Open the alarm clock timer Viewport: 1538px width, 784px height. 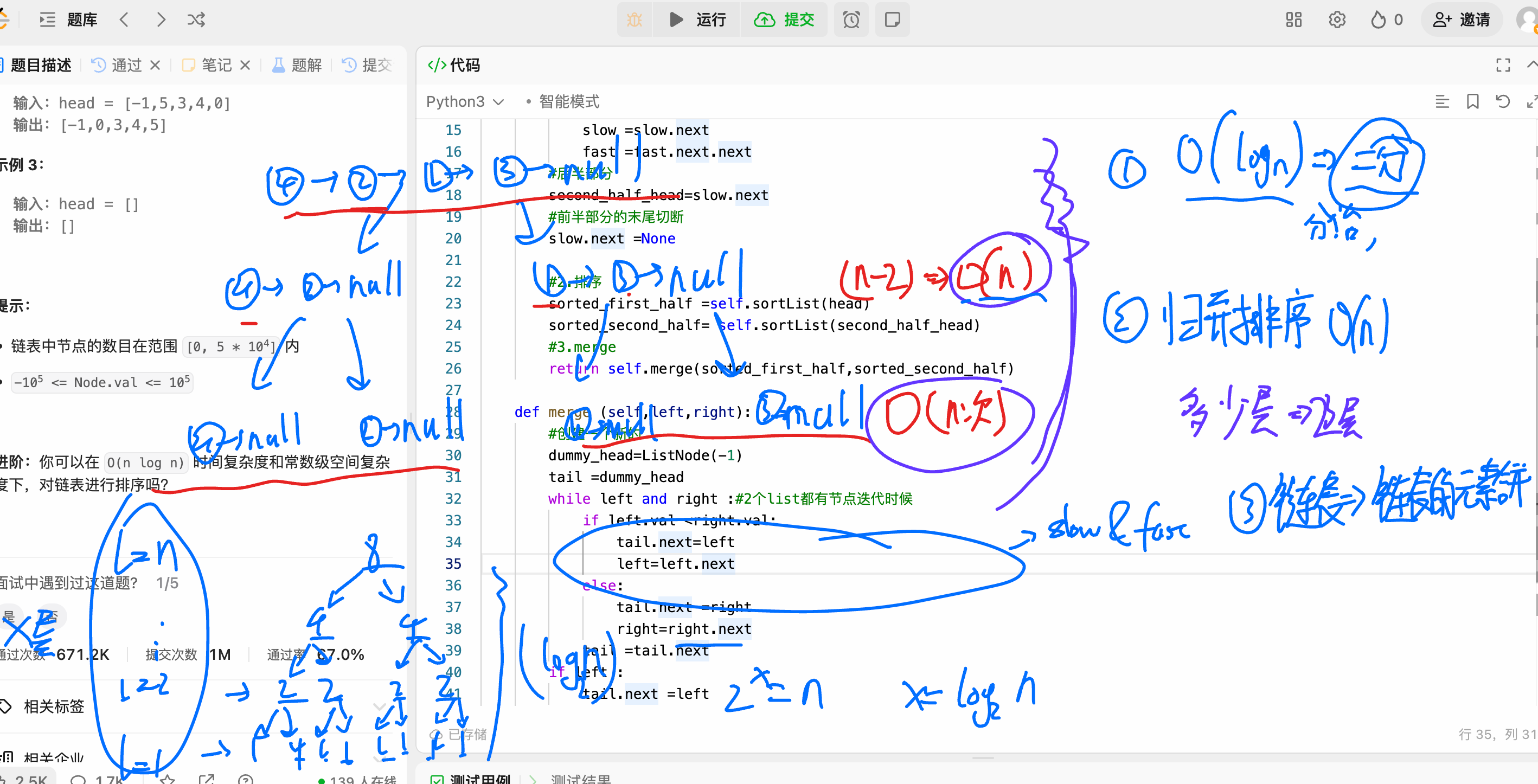click(851, 20)
